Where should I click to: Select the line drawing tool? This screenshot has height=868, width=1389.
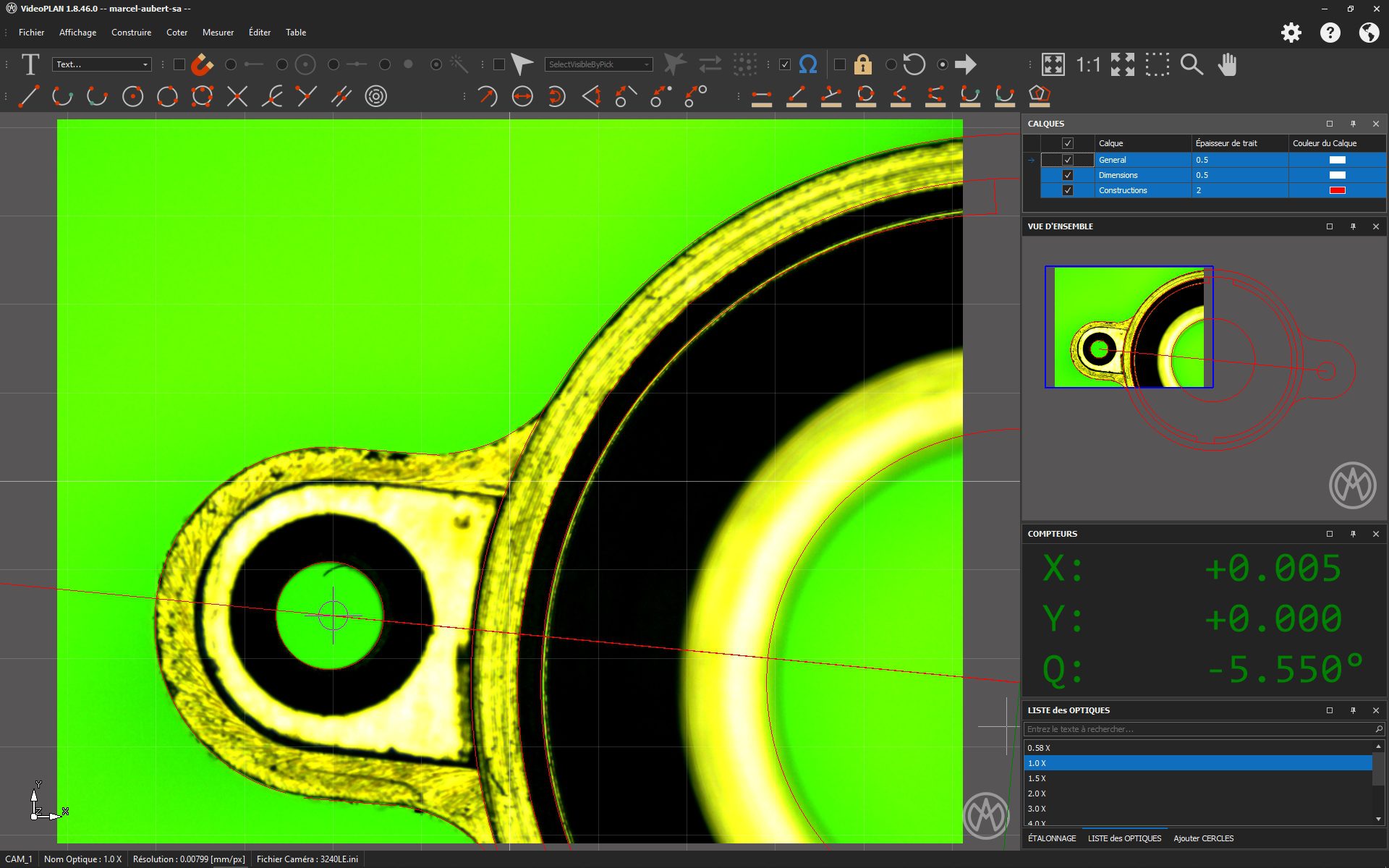pos(28,96)
